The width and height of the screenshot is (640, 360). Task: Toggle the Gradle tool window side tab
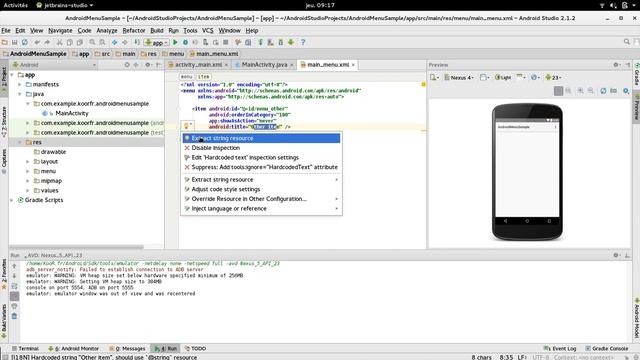(636, 74)
